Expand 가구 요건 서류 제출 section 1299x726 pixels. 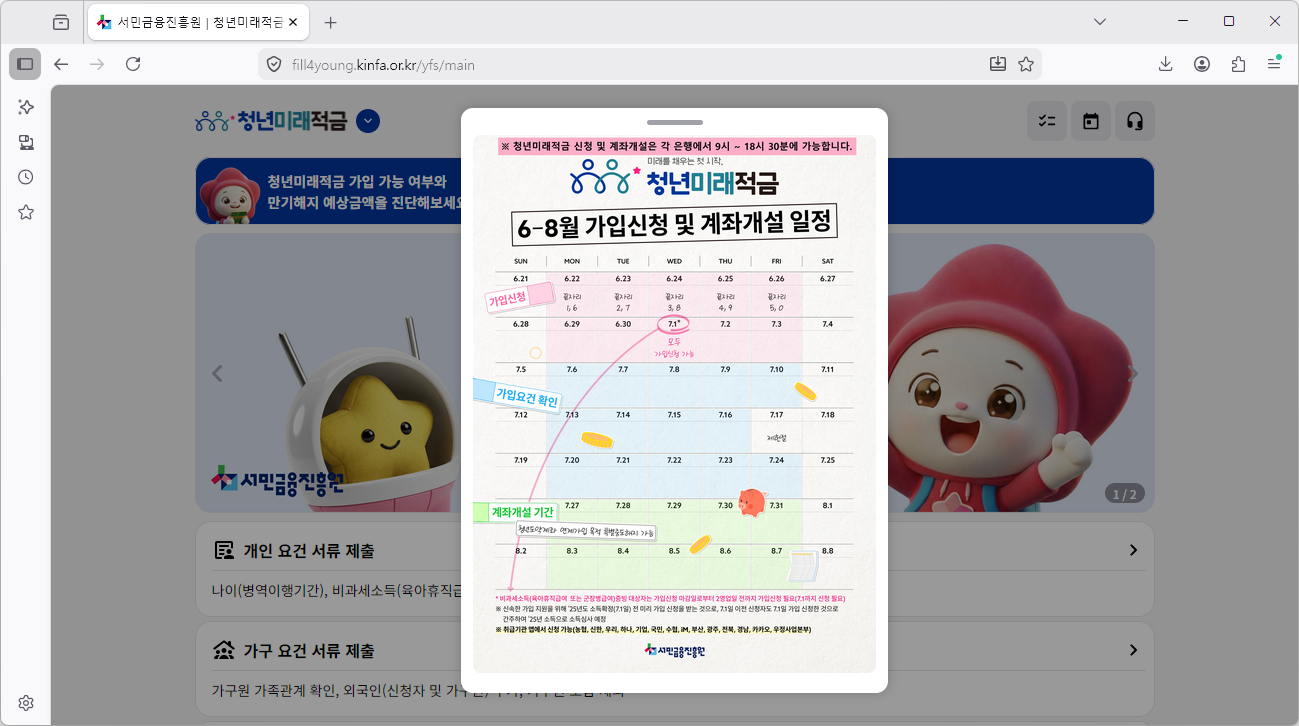[1133, 650]
